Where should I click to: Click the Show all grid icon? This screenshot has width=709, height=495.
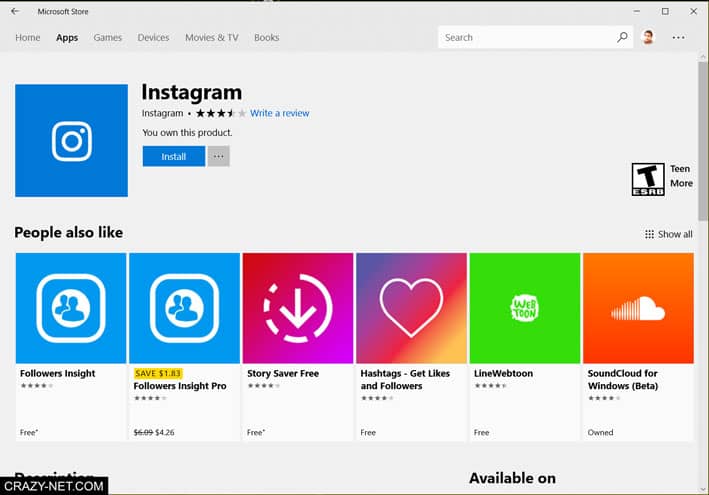(x=649, y=234)
